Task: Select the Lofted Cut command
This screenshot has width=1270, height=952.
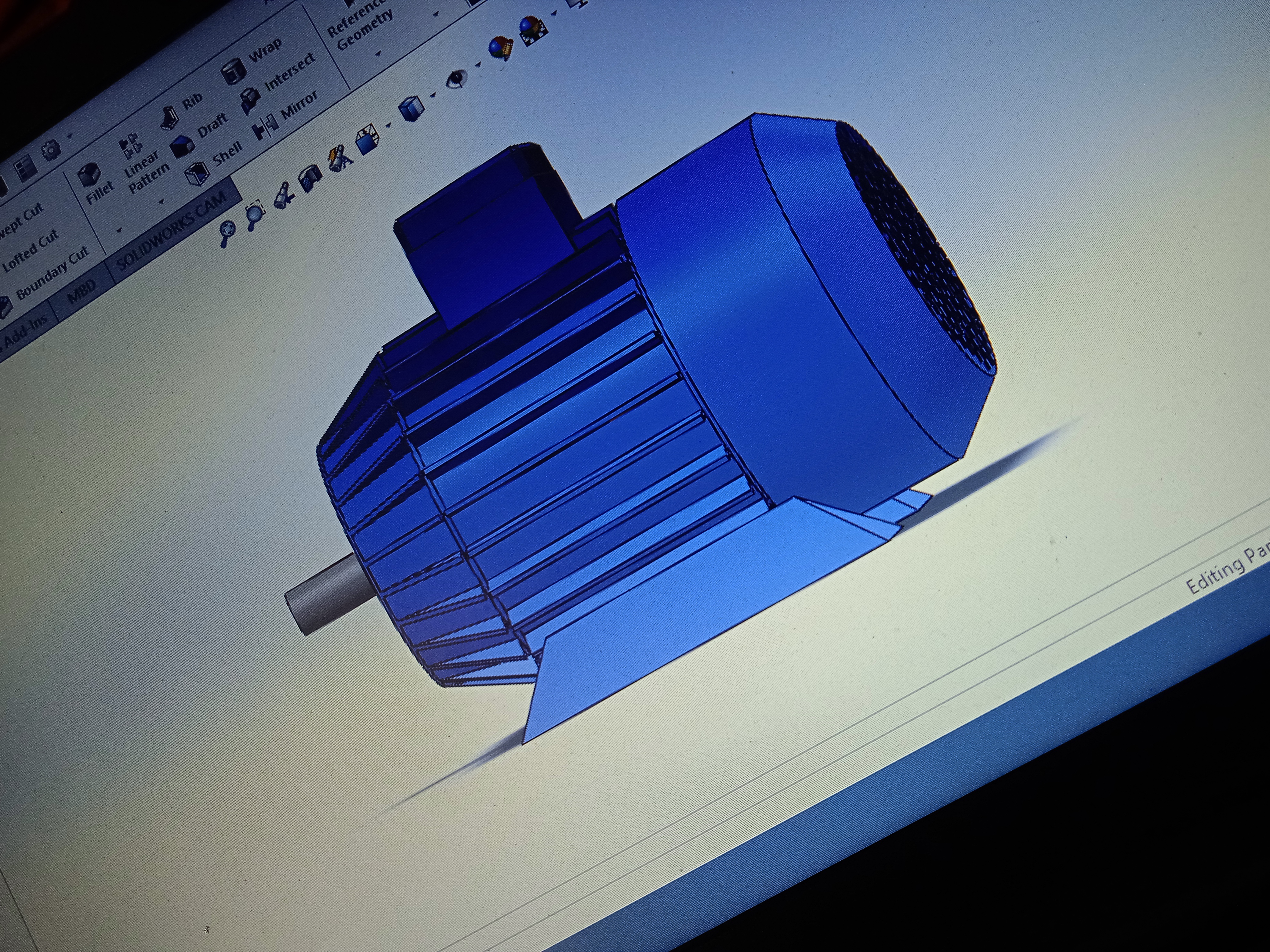Action: [31, 251]
